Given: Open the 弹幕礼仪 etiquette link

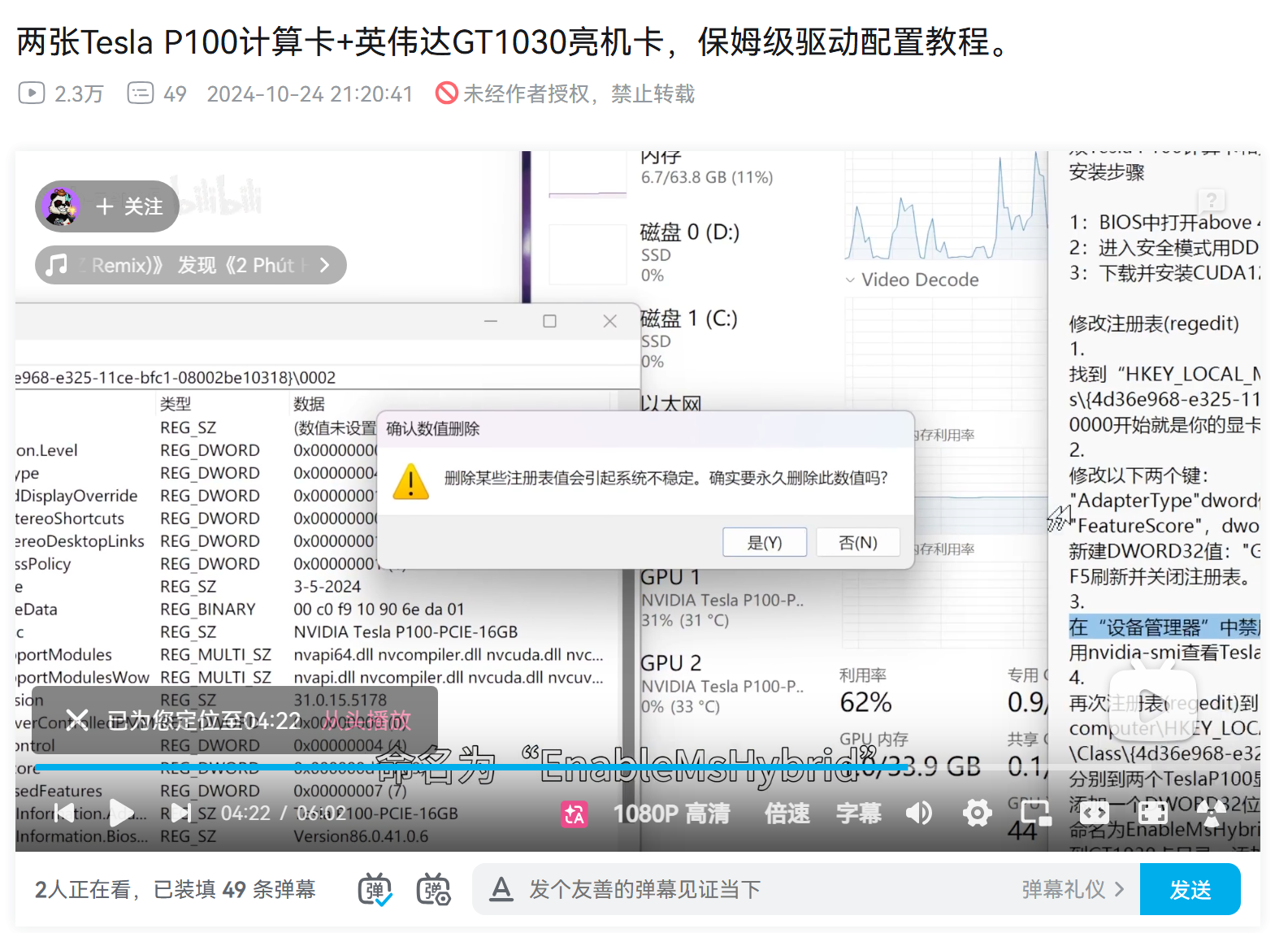Looking at the screenshot, I should 1073,890.
